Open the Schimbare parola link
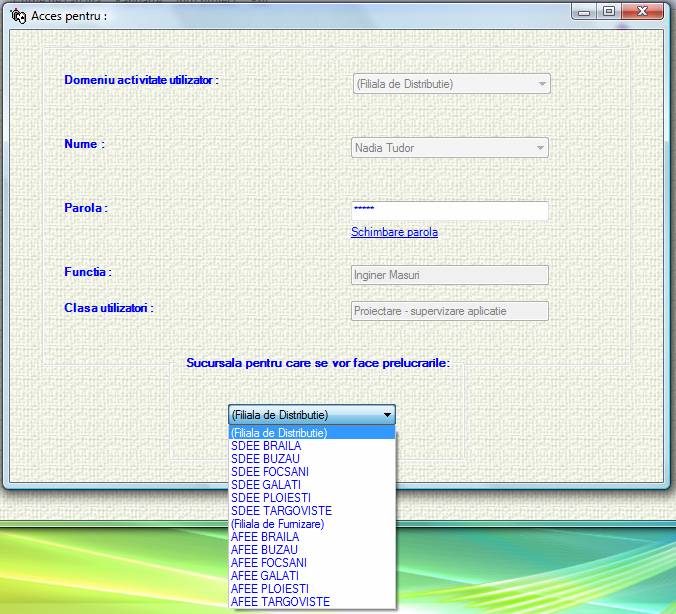The image size is (676, 614). [x=394, y=232]
